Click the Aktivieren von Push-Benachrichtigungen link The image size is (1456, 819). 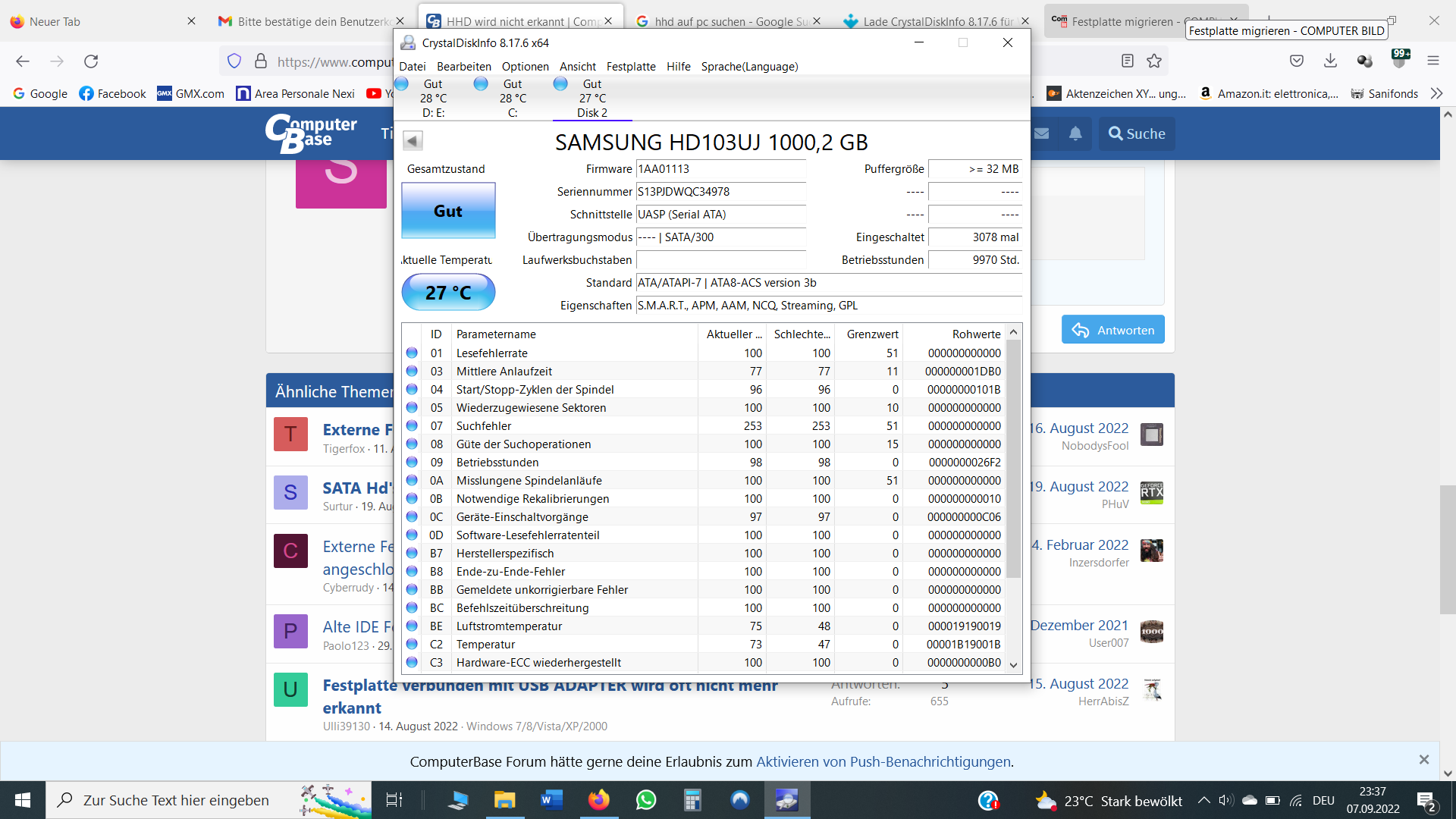click(x=884, y=761)
